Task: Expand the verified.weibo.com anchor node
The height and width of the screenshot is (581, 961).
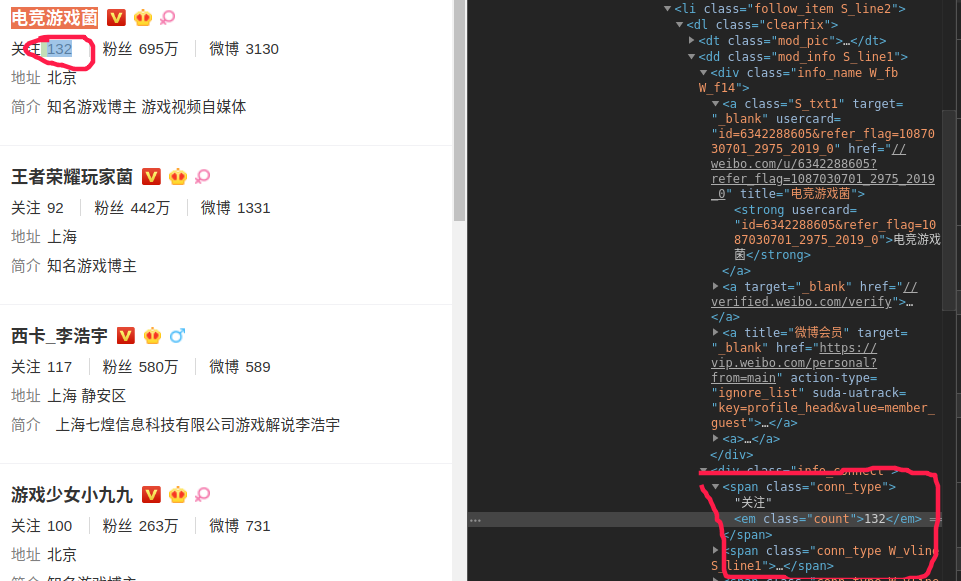Action: pyautogui.click(x=715, y=286)
